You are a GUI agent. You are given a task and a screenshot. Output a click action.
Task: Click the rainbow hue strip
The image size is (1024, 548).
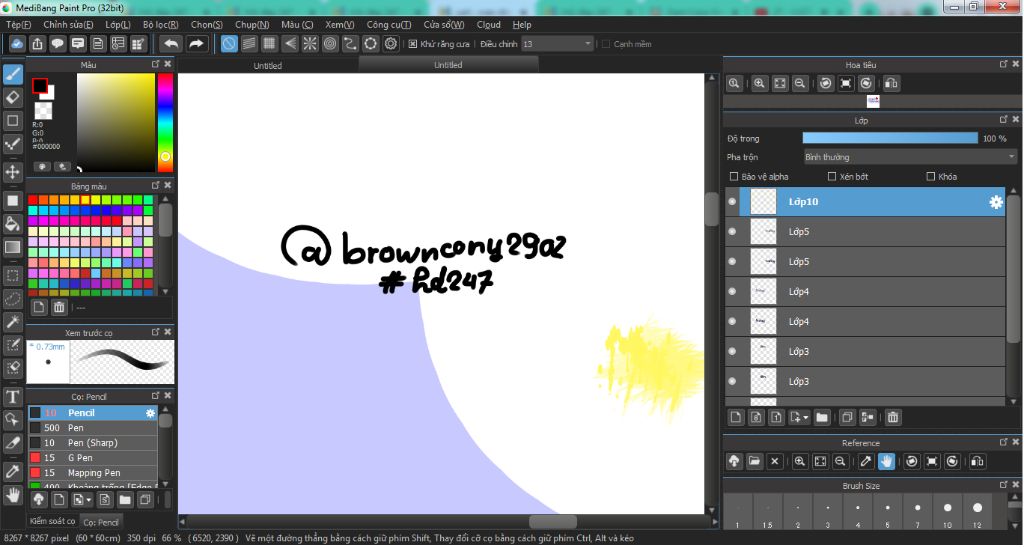point(165,122)
